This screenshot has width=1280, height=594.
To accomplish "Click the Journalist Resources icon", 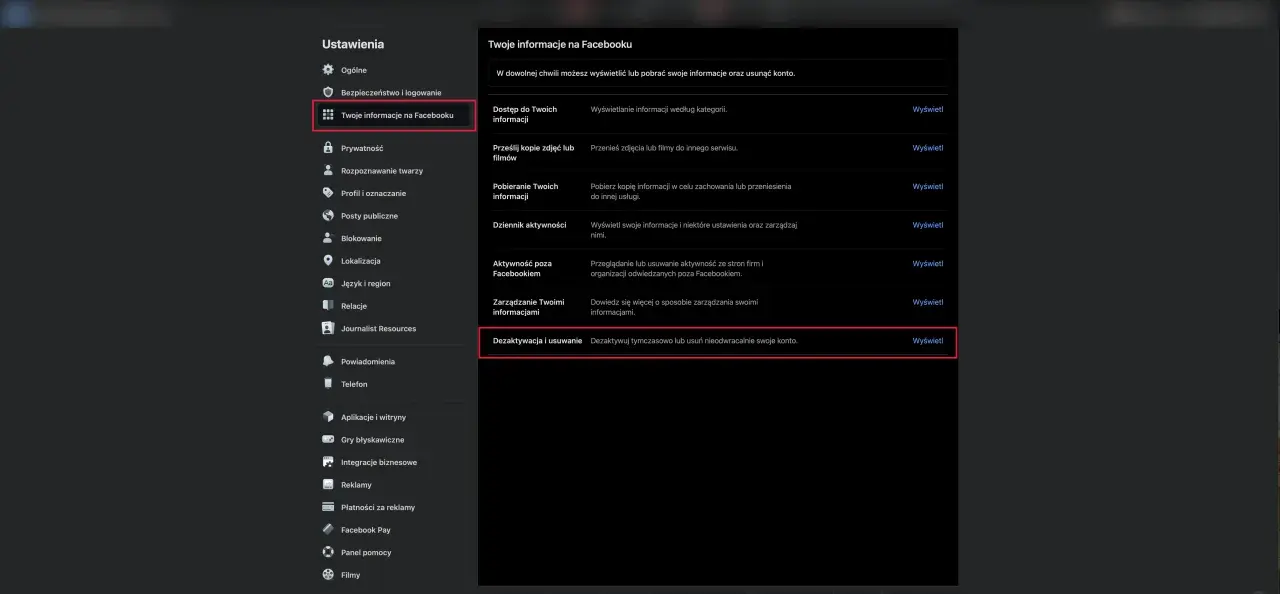I will point(328,328).
